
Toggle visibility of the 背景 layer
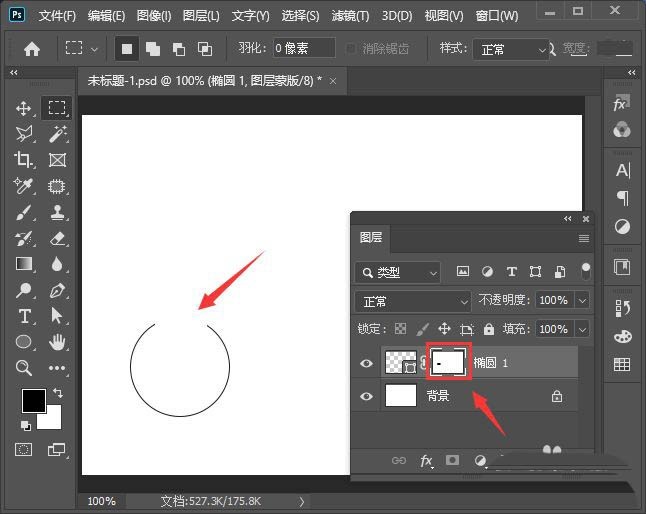pos(366,396)
